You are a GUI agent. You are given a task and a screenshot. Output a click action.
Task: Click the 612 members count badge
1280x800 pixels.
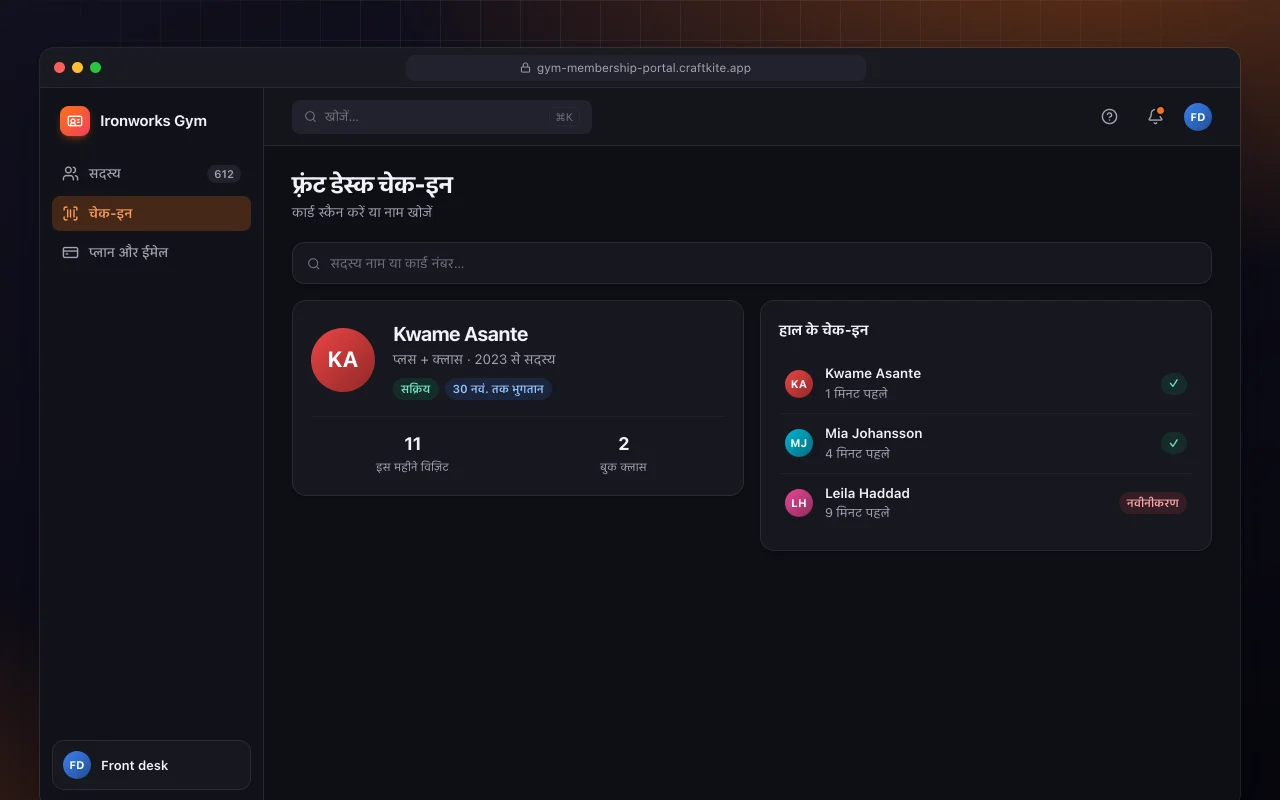pyautogui.click(x=224, y=174)
